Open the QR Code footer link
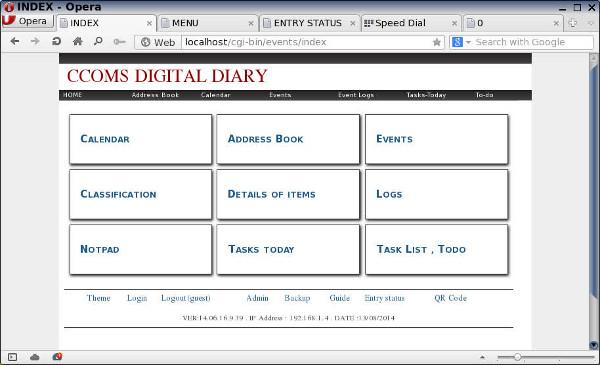 450,298
